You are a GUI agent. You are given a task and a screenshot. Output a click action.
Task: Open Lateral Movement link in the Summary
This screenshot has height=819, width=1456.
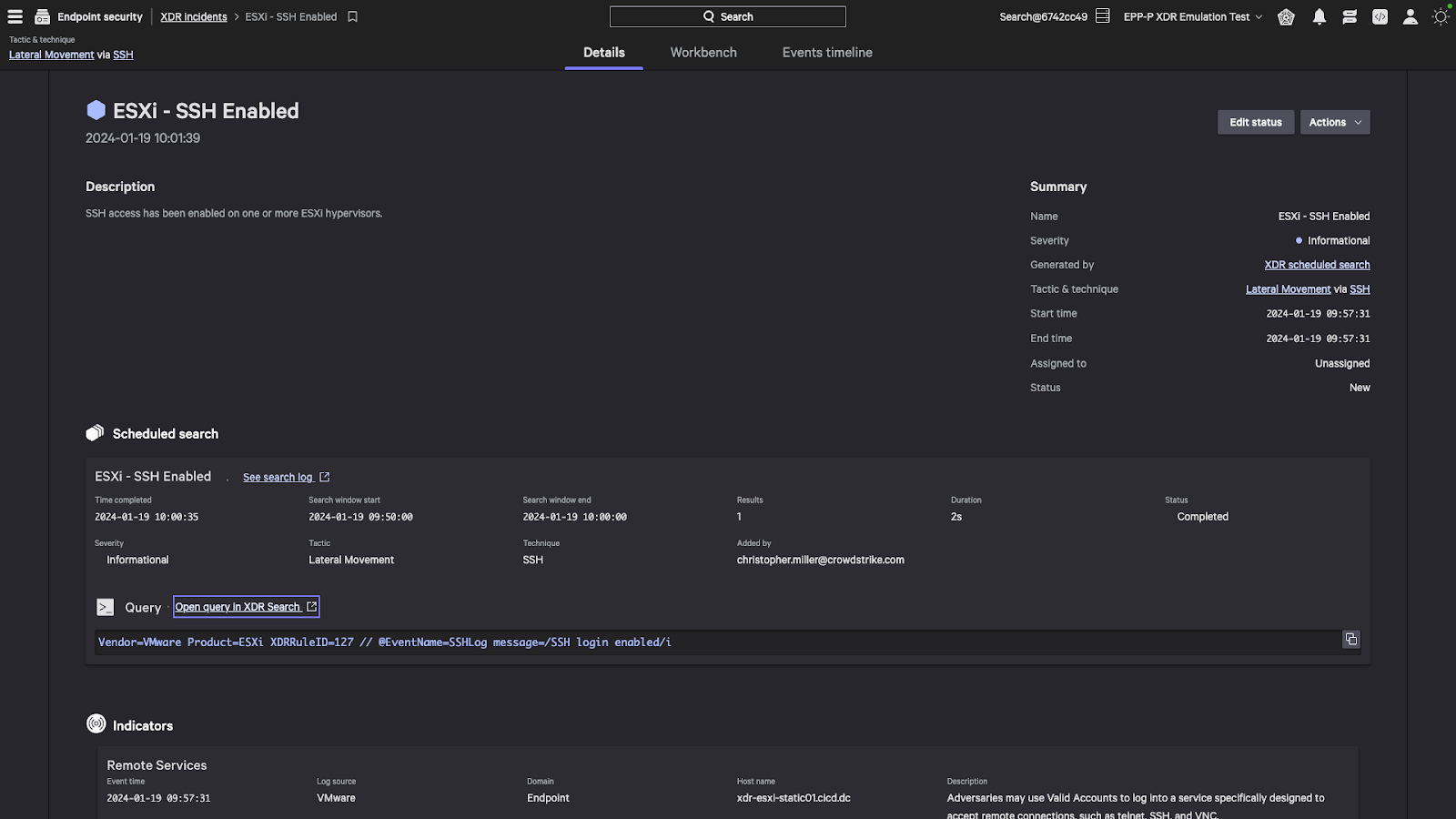[1288, 289]
